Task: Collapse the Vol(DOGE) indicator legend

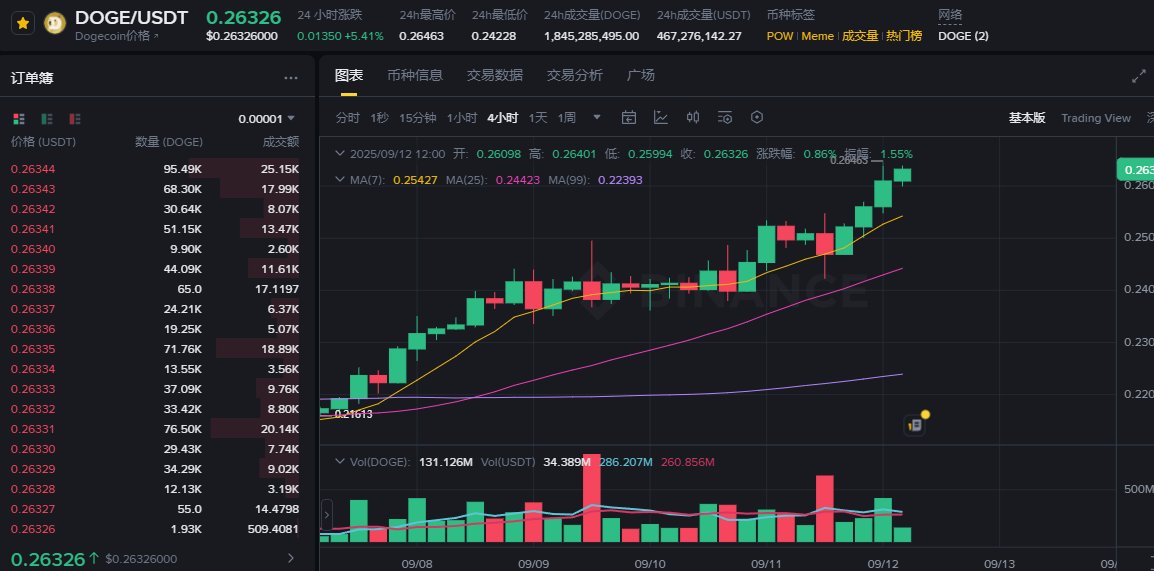Action: point(339,462)
